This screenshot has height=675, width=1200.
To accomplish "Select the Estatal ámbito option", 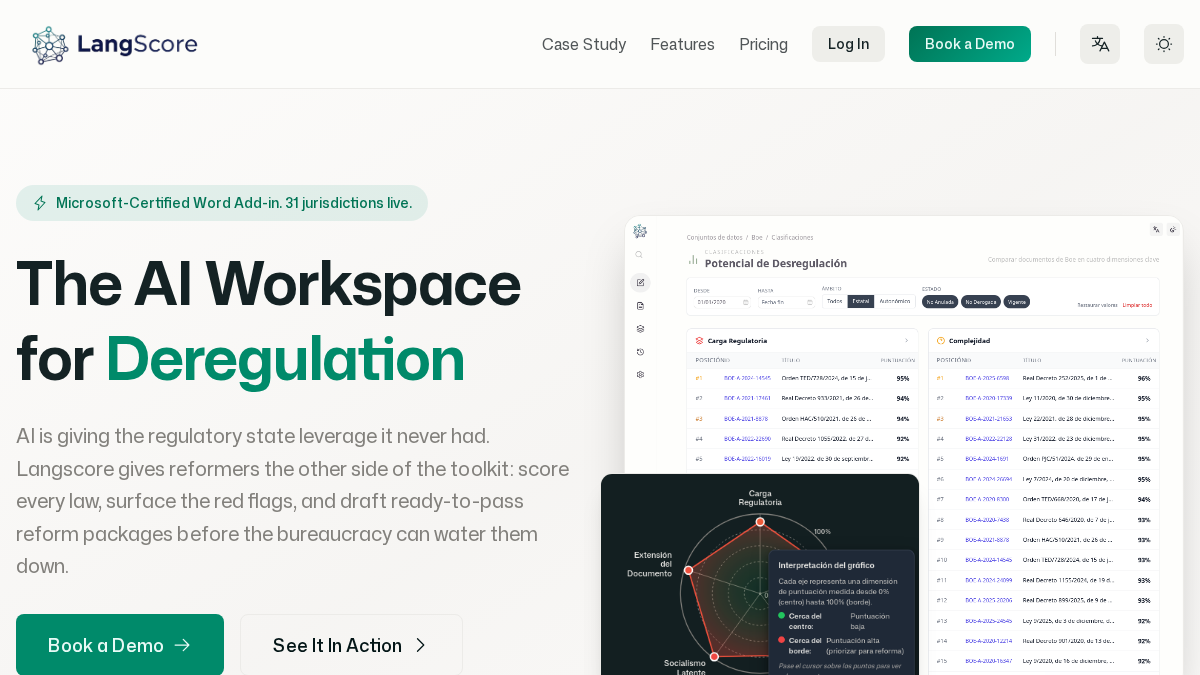I will tap(861, 301).
